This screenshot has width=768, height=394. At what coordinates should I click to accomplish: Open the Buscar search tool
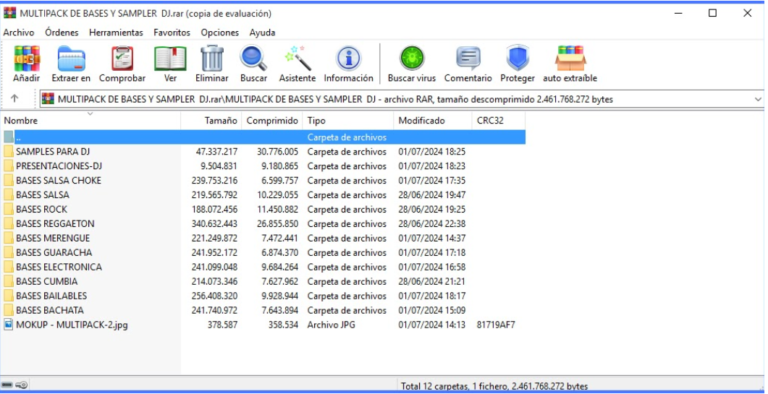coord(253,58)
